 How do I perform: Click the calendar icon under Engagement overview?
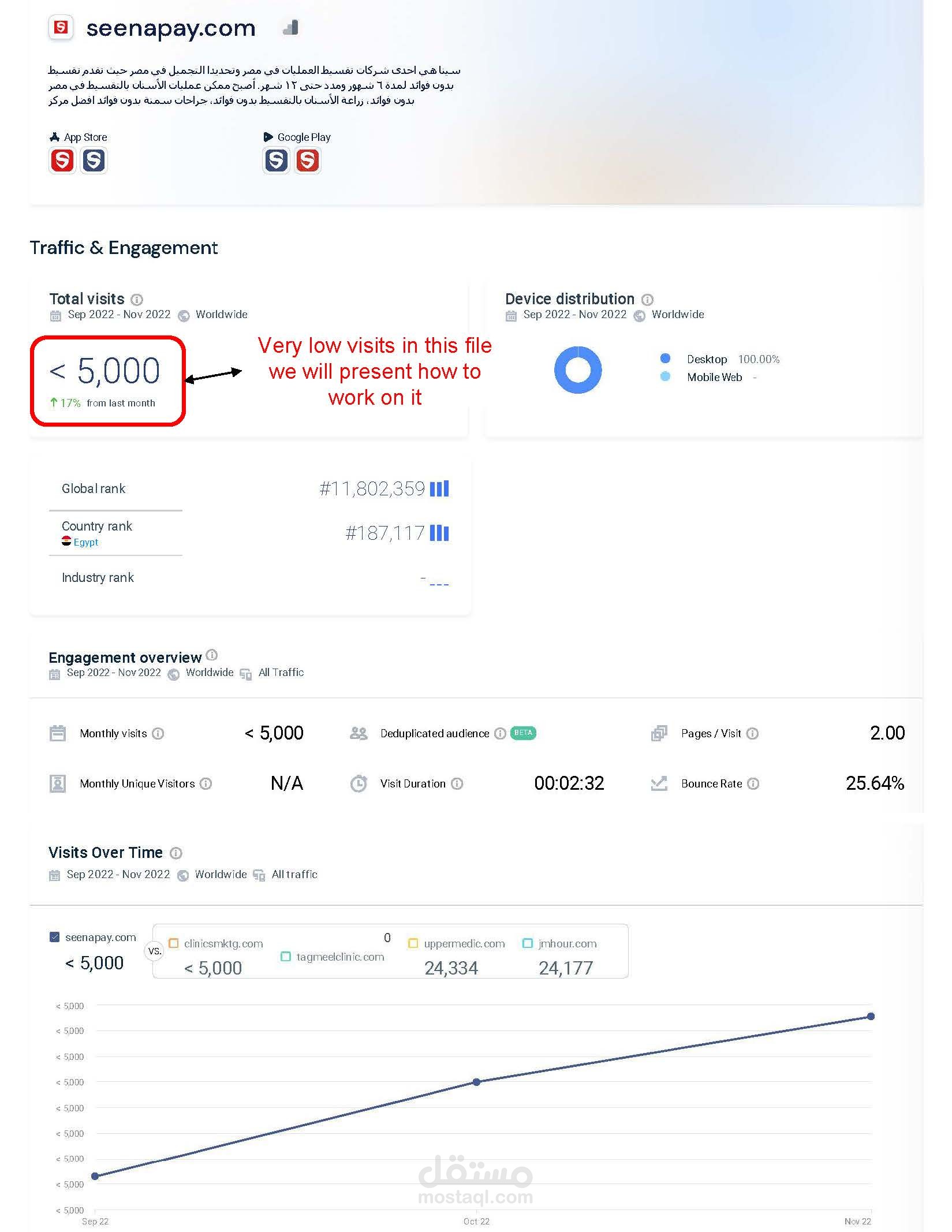point(55,674)
